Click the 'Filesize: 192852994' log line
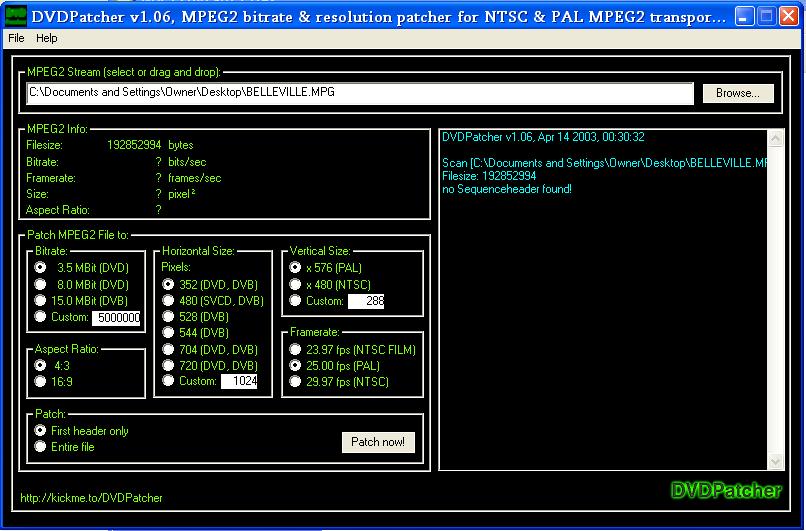Screen dimensions: 806x531 (x=489, y=176)
